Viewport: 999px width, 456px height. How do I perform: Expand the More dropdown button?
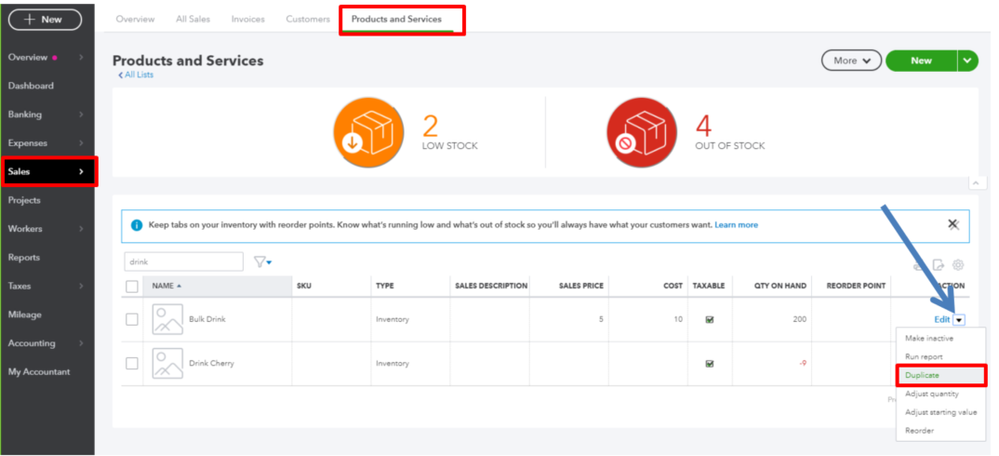click(852, 61)
